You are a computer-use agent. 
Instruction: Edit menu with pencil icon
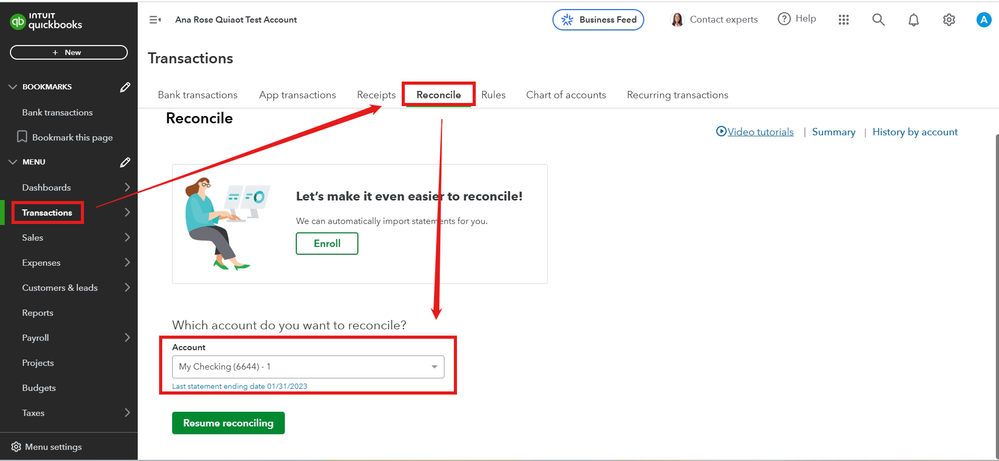click(x=125, y=162)
